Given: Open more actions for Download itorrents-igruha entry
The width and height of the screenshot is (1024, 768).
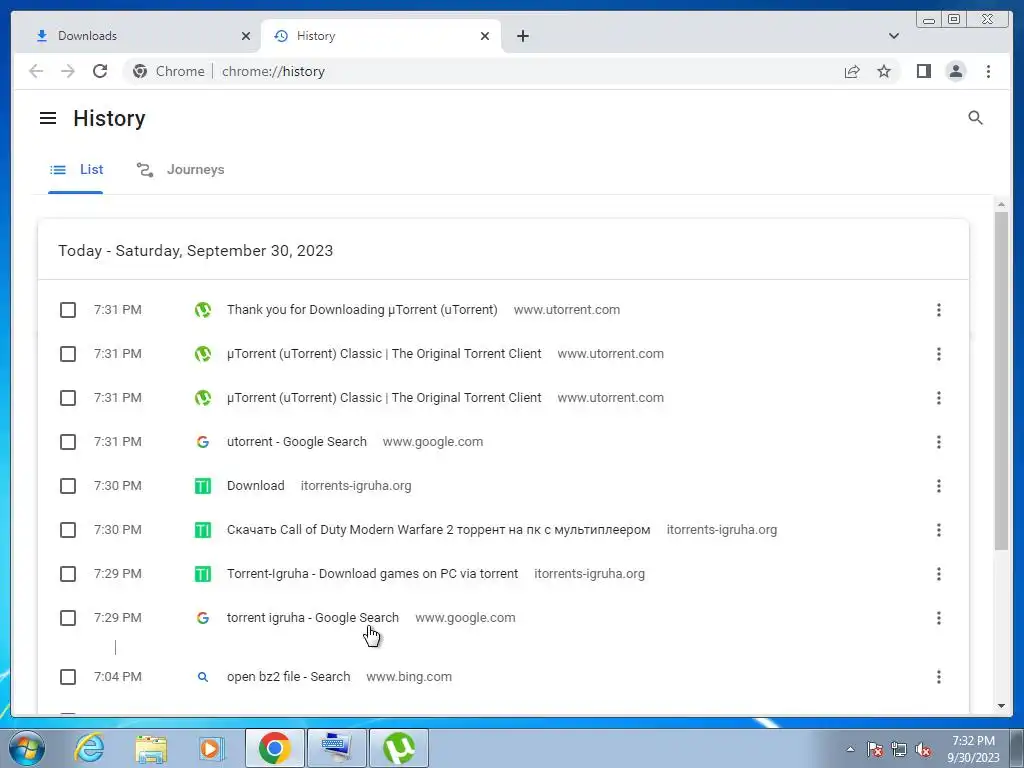Looking at the screenshot, I should (938, 486).
